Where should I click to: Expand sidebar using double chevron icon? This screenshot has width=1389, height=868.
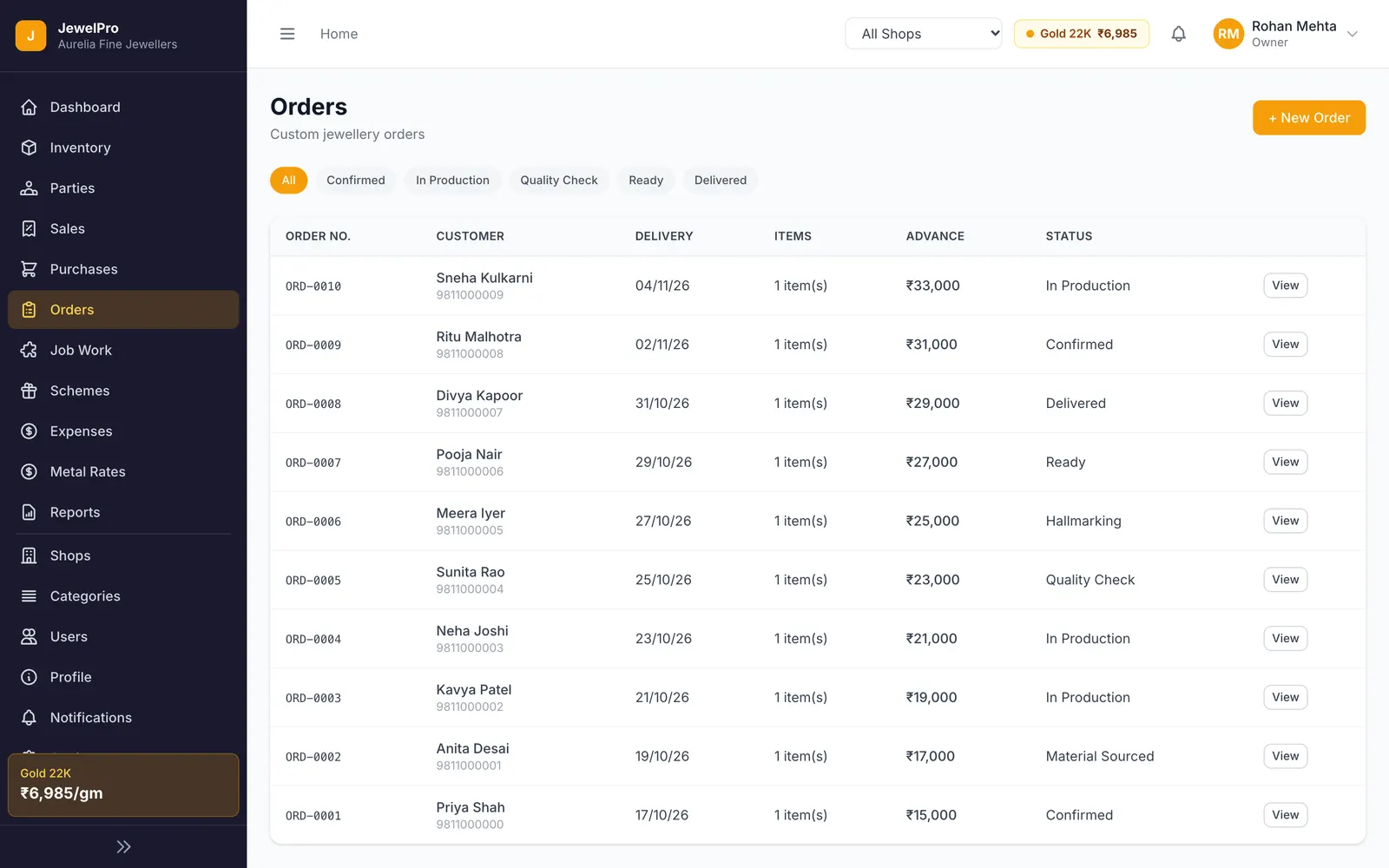[x=123, y=846]
